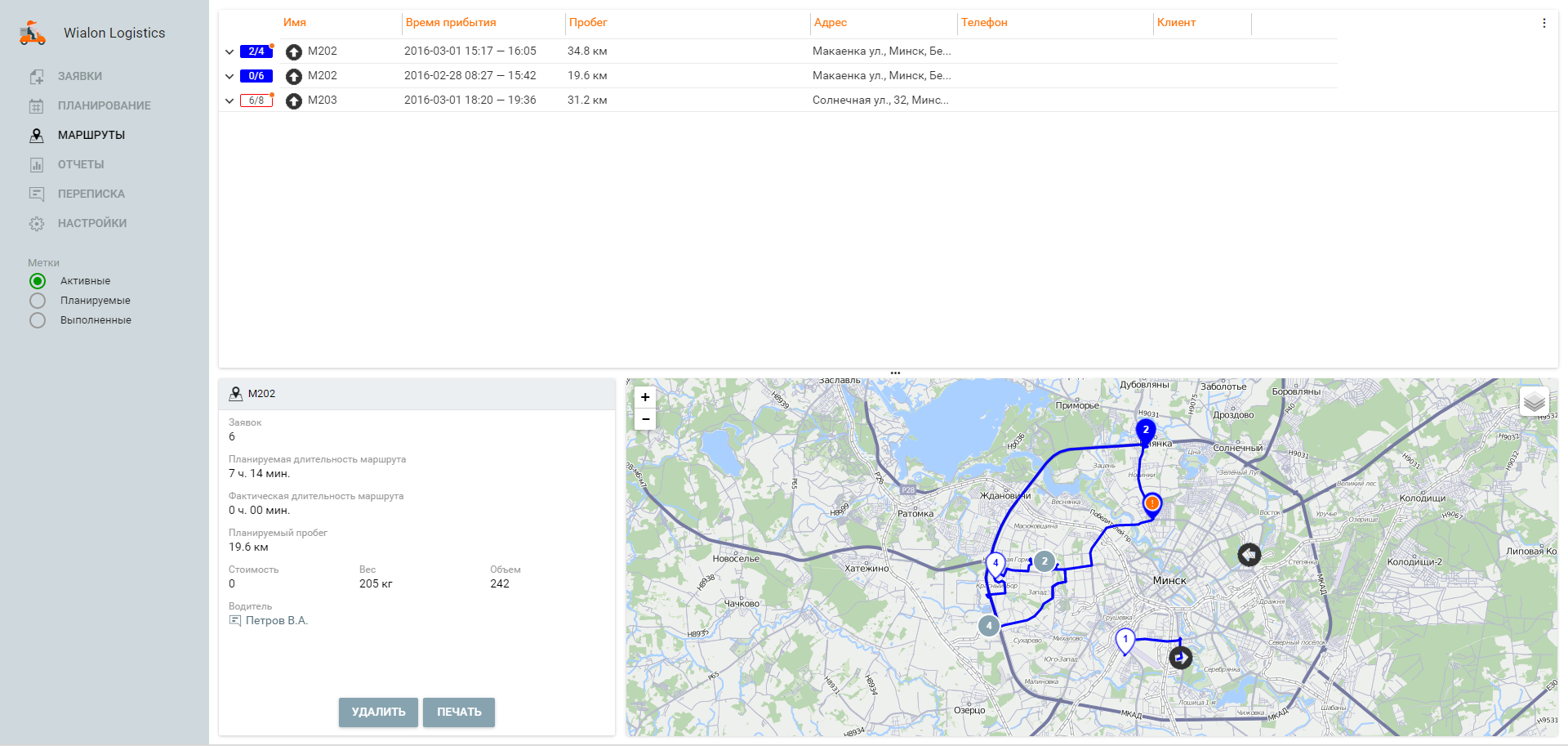Expand the M202 route with 2/4 status
This screenshot has width=1568, height=746.
pyautogui.click(x=229, y=51)
